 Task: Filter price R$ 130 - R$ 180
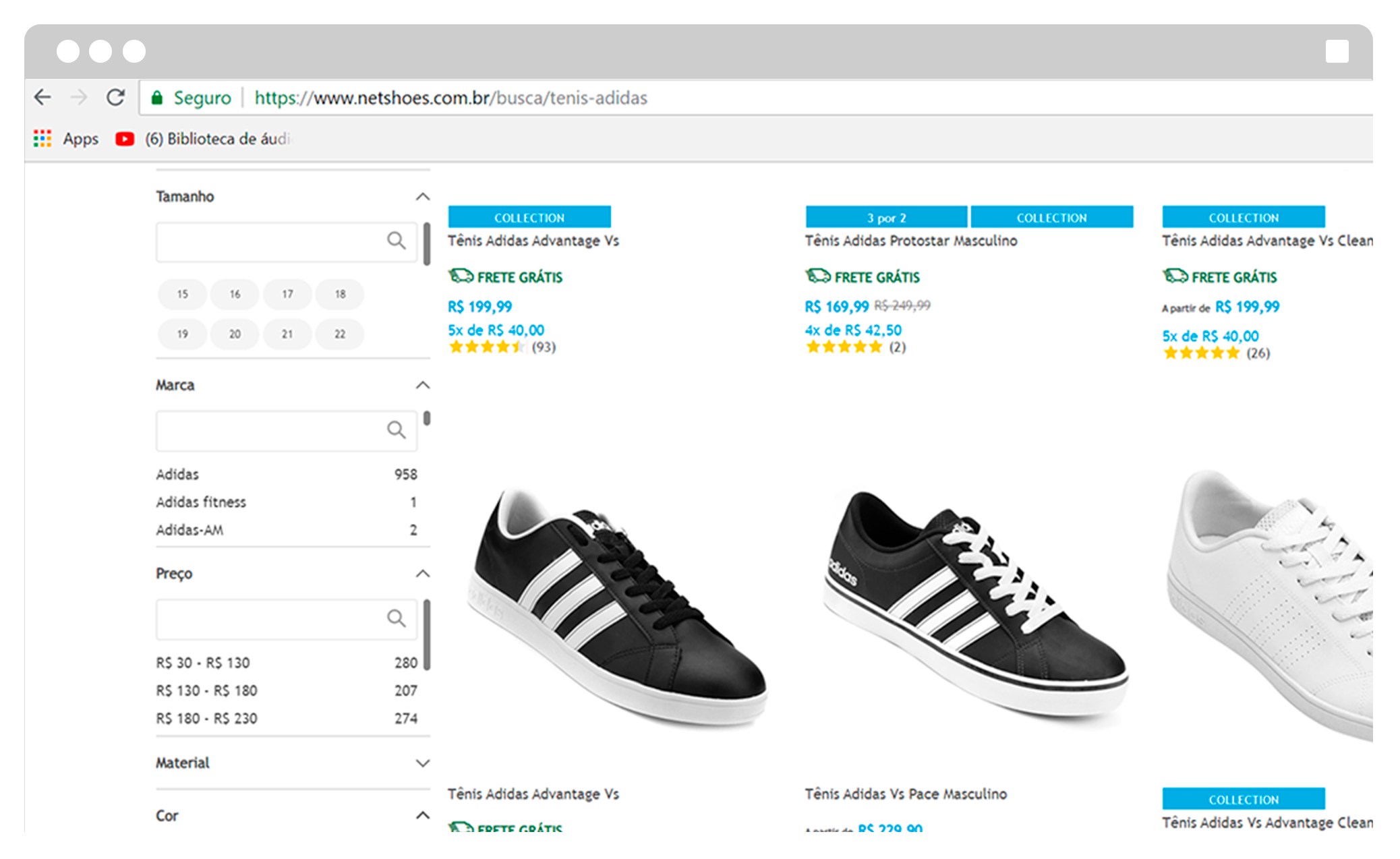coord(287,691)
